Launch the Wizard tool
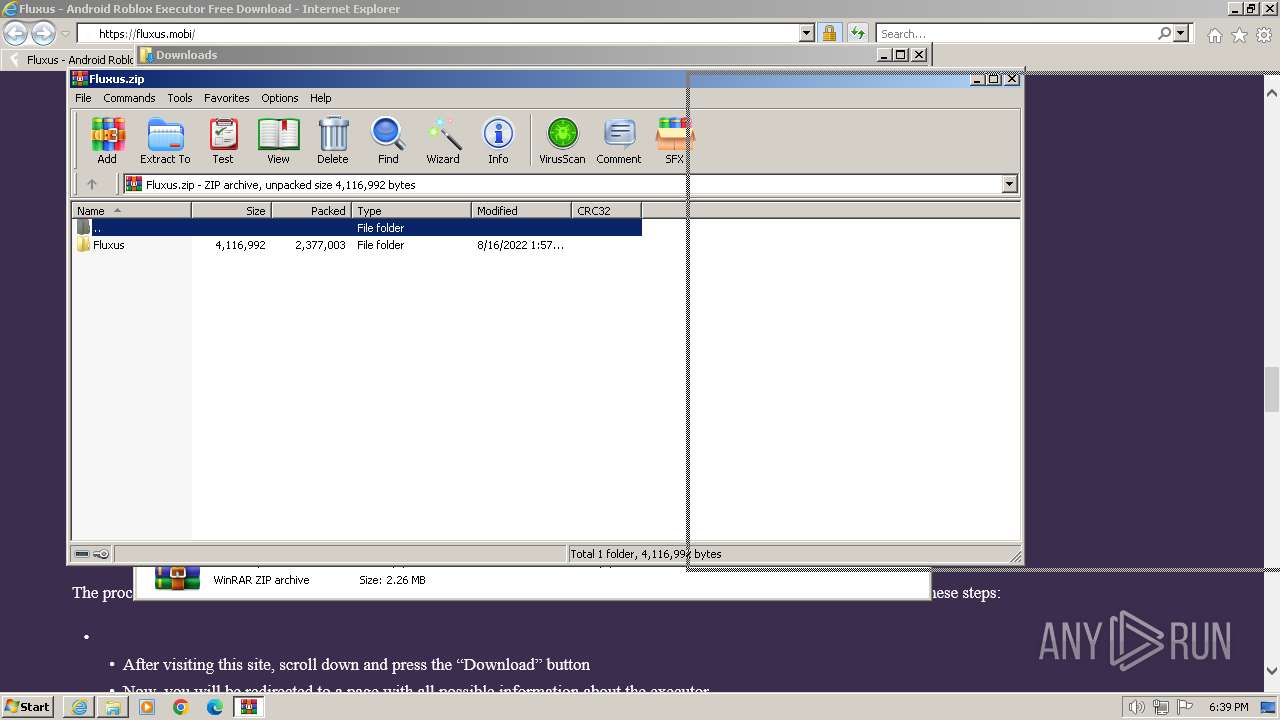 tap(443, 140)
